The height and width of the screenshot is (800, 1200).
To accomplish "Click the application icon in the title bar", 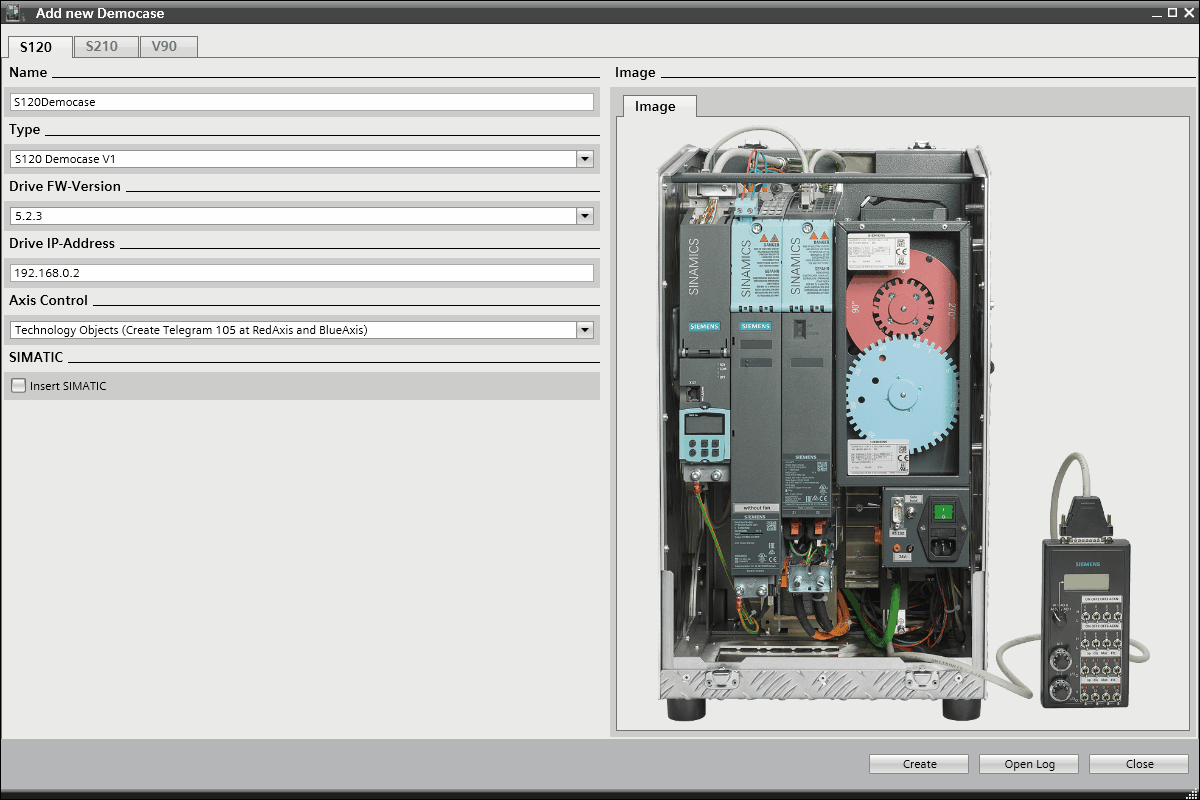I will coord(15,13).
